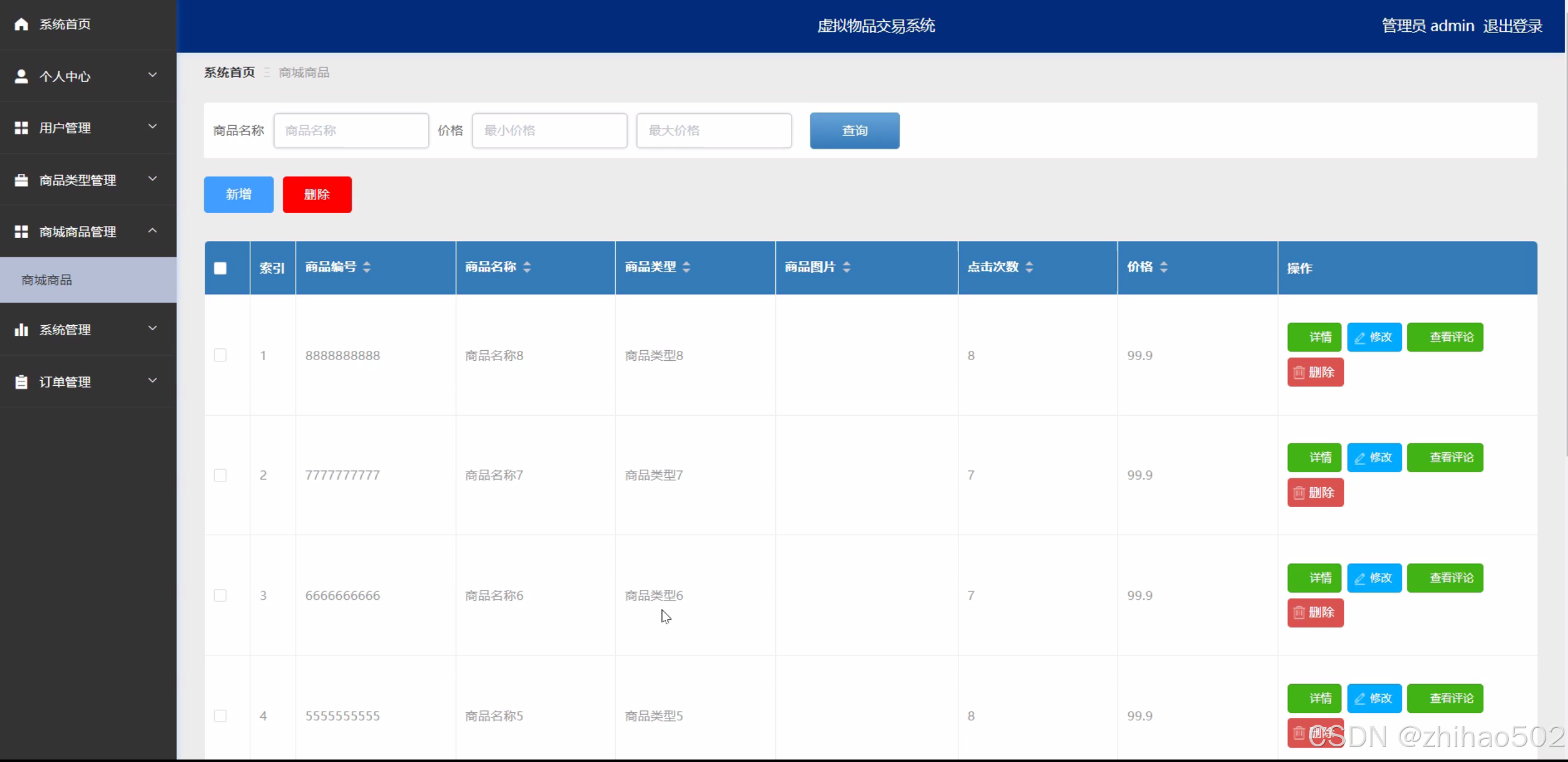
Task: Click trash icon on 删除 in row 7777777777
Action: (1299, 493)
